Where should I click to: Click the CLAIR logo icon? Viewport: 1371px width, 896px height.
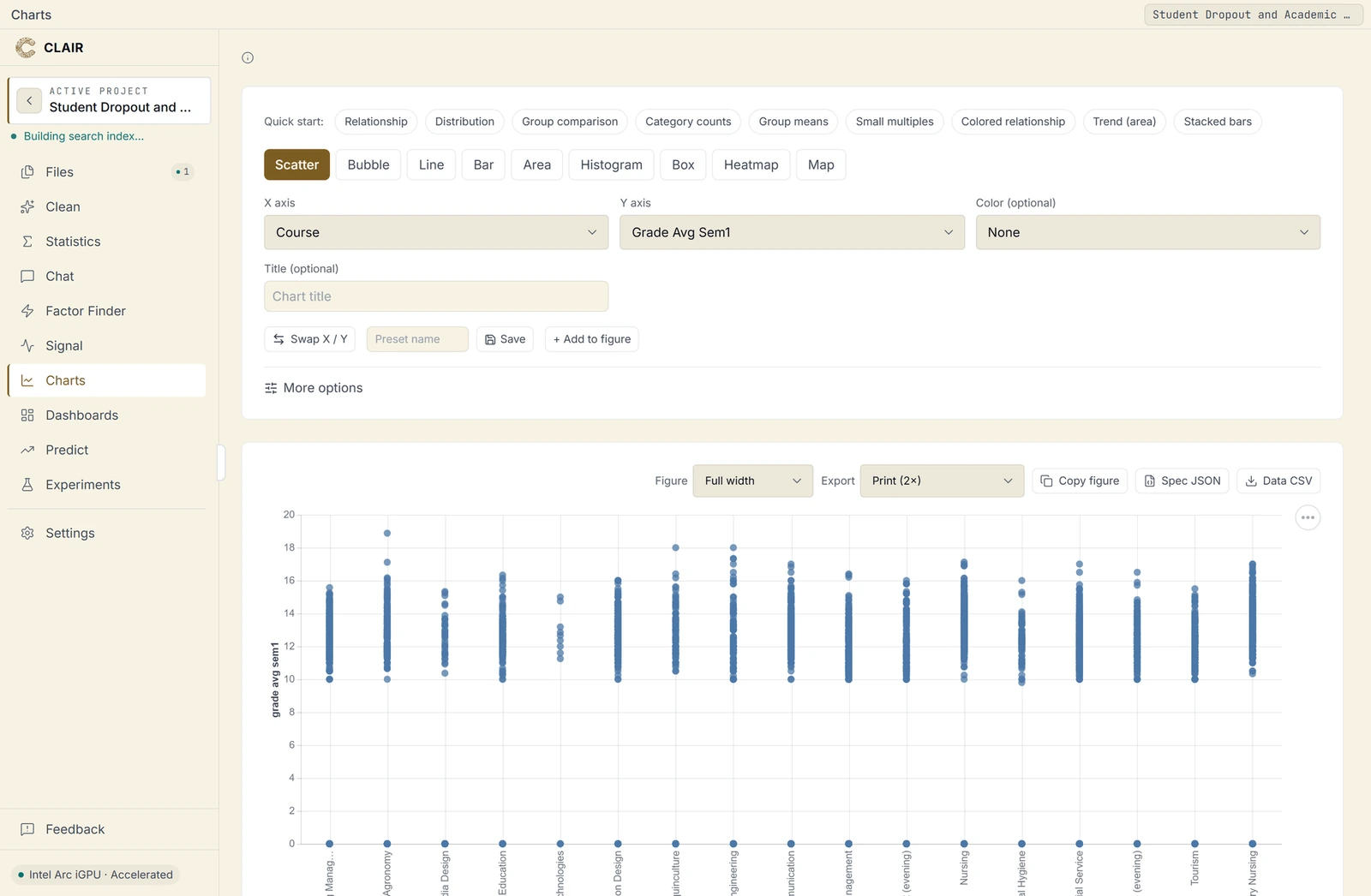pos(26,48)
